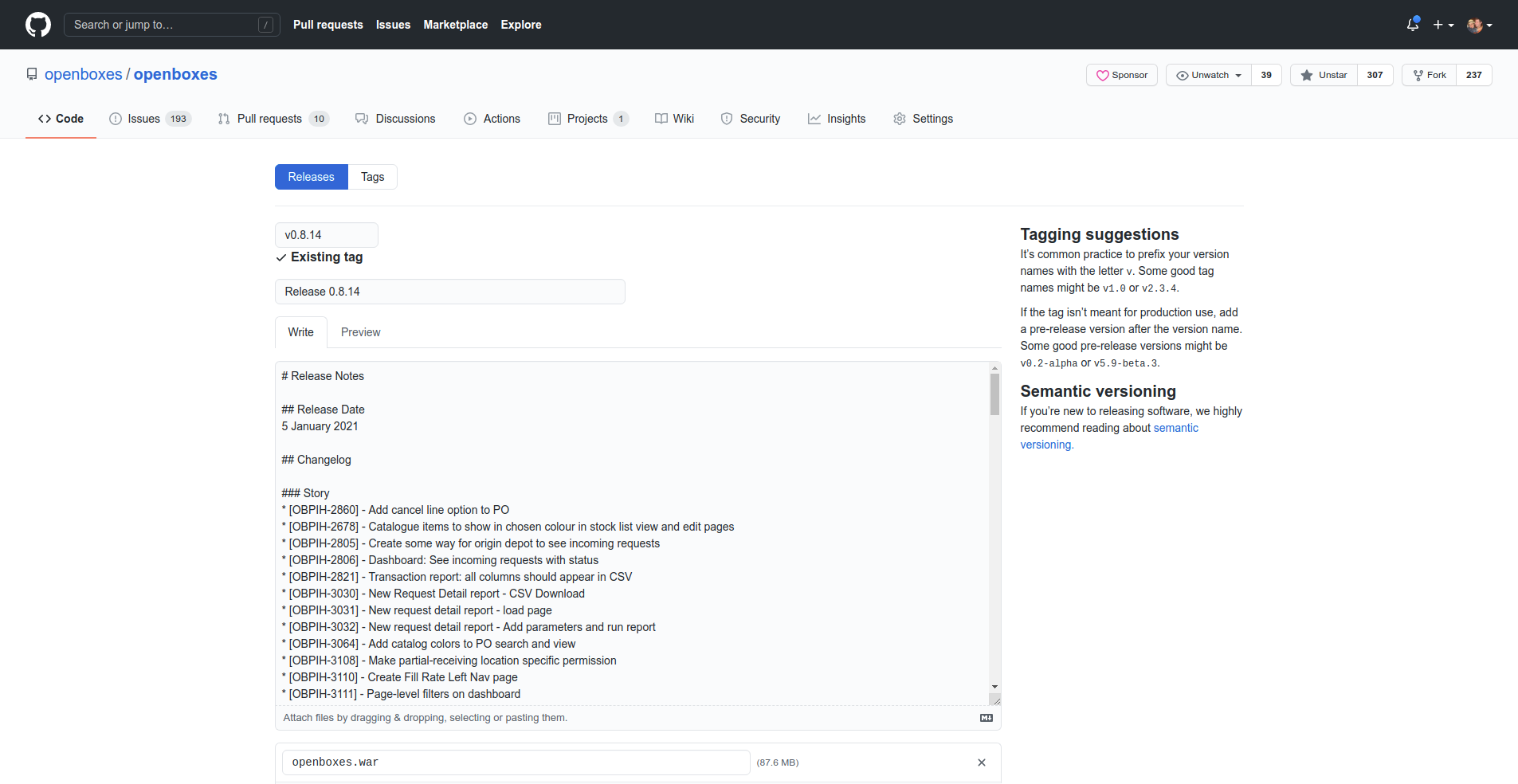The width and height of the screenshot is (1518, 784).
Task: Click the search slash shortcut icon
Action: click(266, 25)
